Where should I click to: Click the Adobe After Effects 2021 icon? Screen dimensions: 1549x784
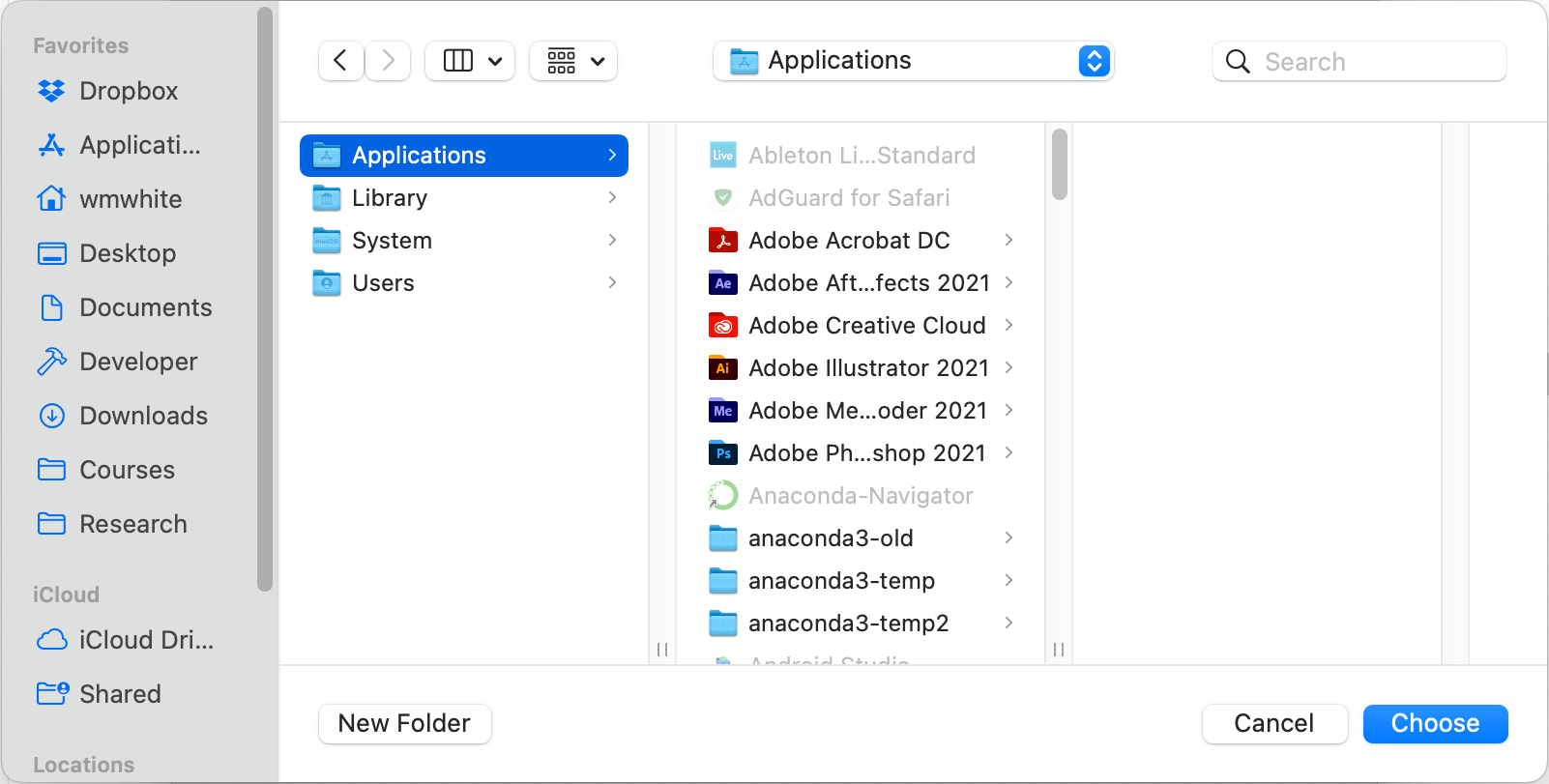(722, 283)
